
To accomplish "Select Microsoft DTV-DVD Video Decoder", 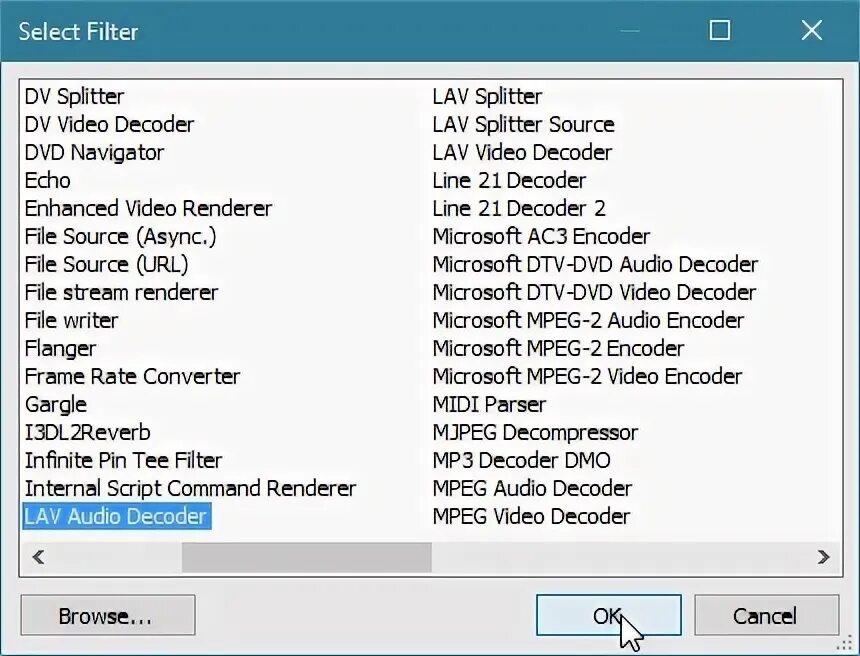I will tap(595, 292).
